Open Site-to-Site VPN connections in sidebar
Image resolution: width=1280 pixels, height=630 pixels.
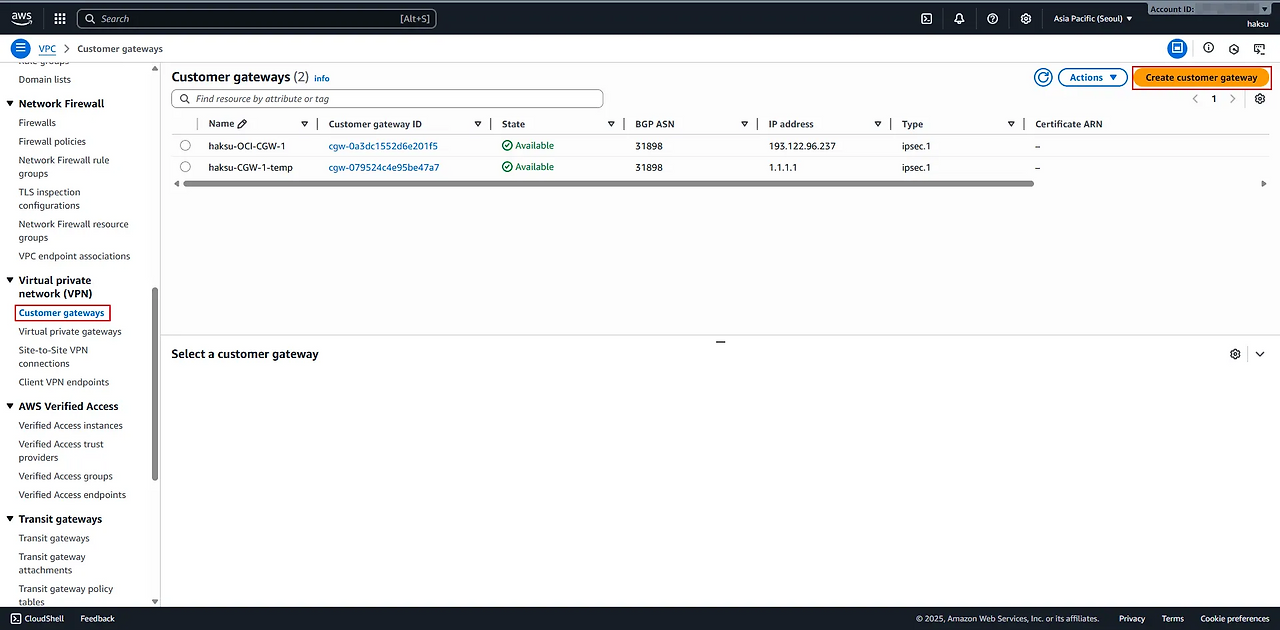coord(53,356)
